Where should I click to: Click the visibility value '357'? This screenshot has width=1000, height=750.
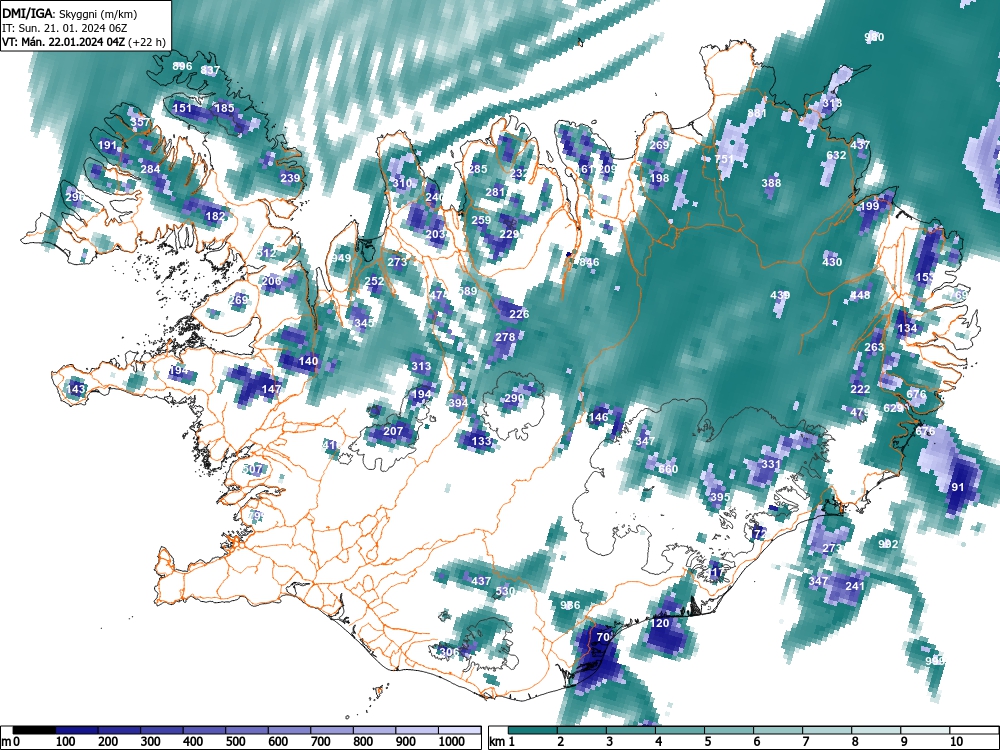pyautogui.click(x=140, y=122)
